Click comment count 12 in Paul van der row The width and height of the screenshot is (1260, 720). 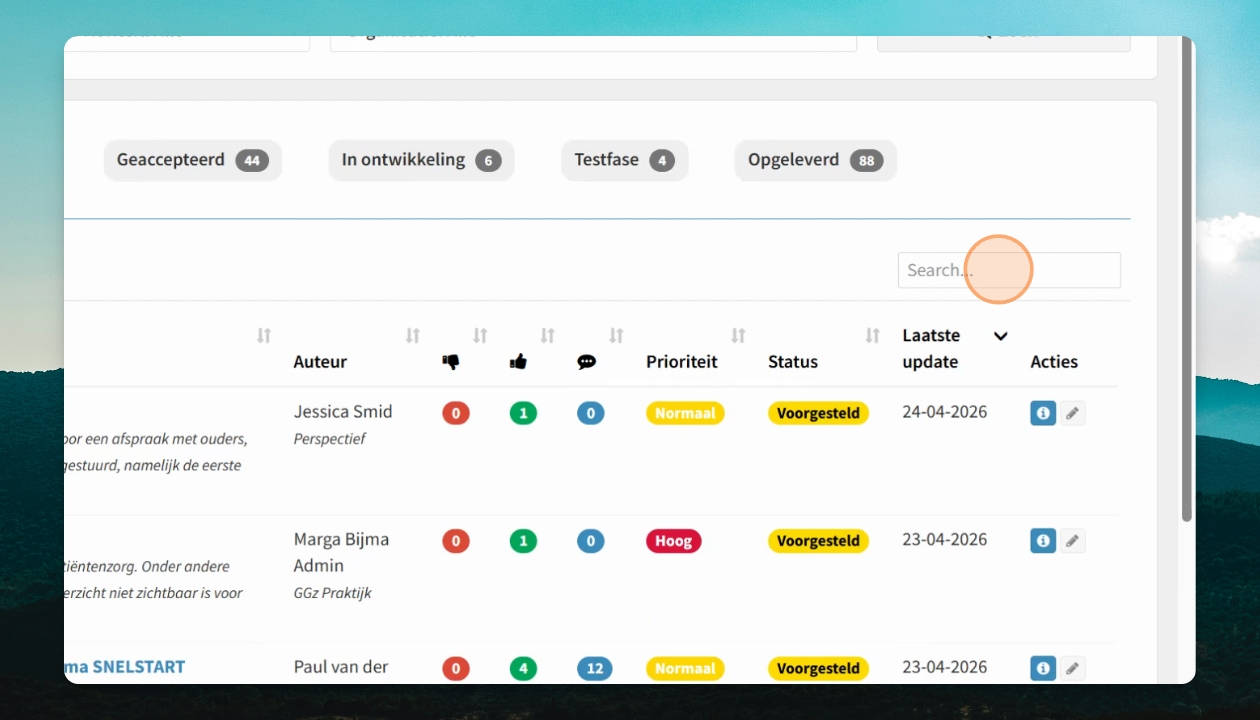[x=594, y=668]
